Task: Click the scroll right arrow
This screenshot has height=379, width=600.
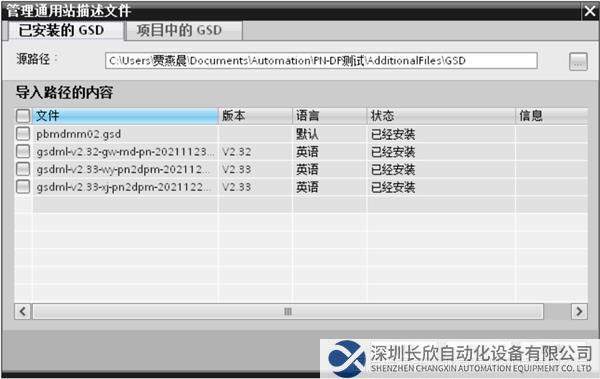Action: pyautogui.click(x=579, y=311)
